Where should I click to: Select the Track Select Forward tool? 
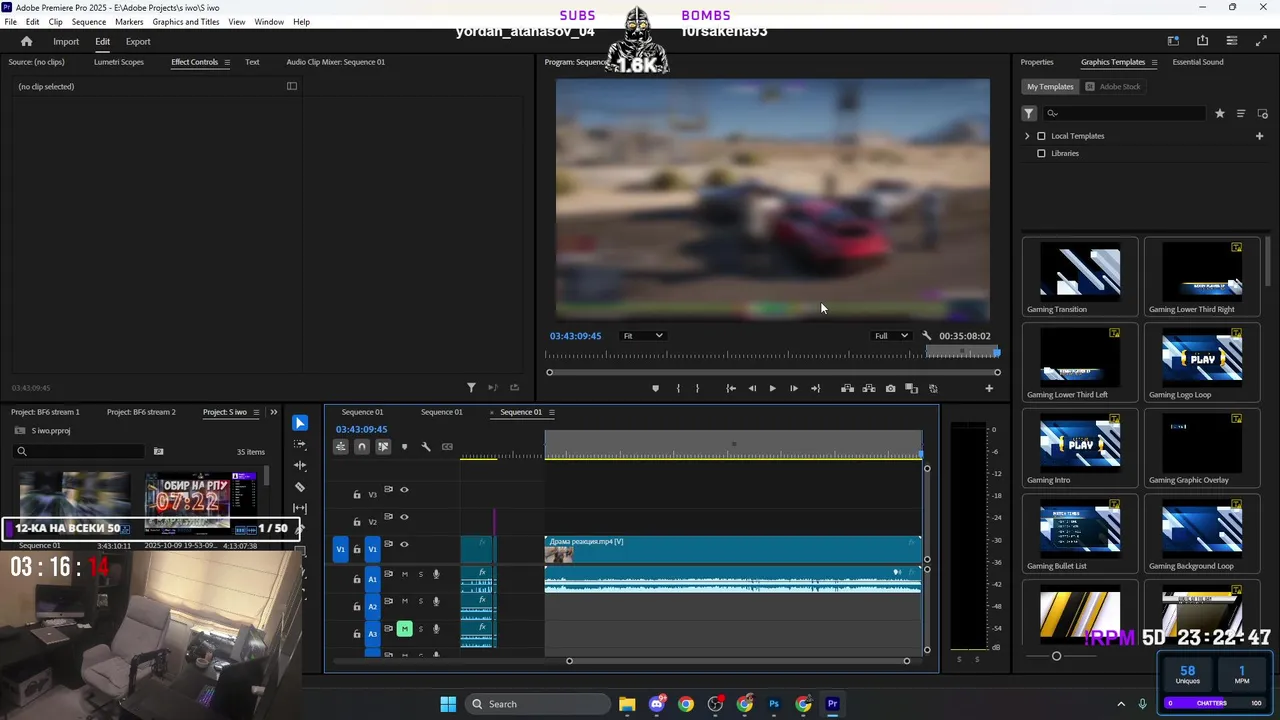pyautogui.click(x=300, y=445)
